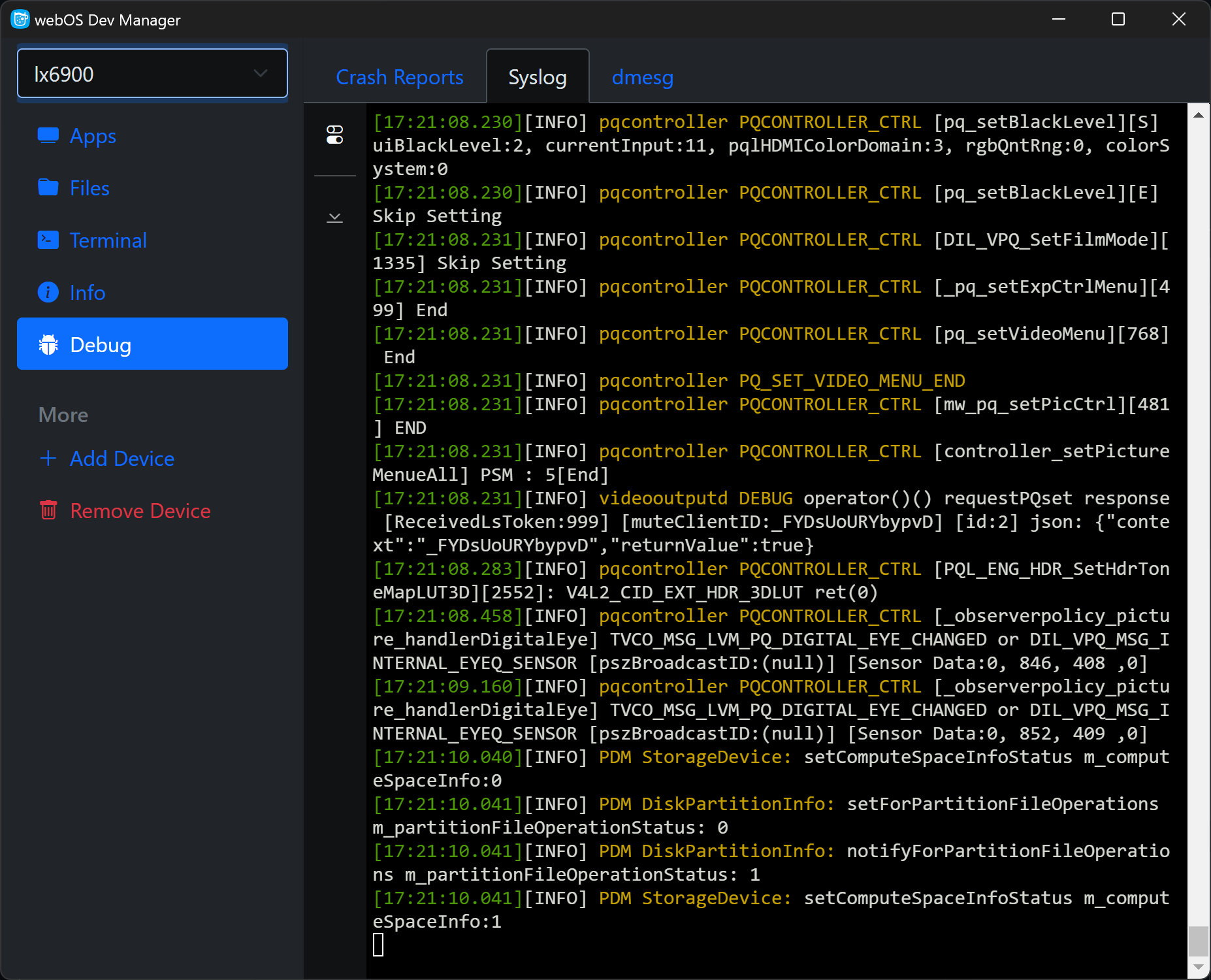Click the Terminal prompt icon
Screen dimensions: 1211x980
48,240
